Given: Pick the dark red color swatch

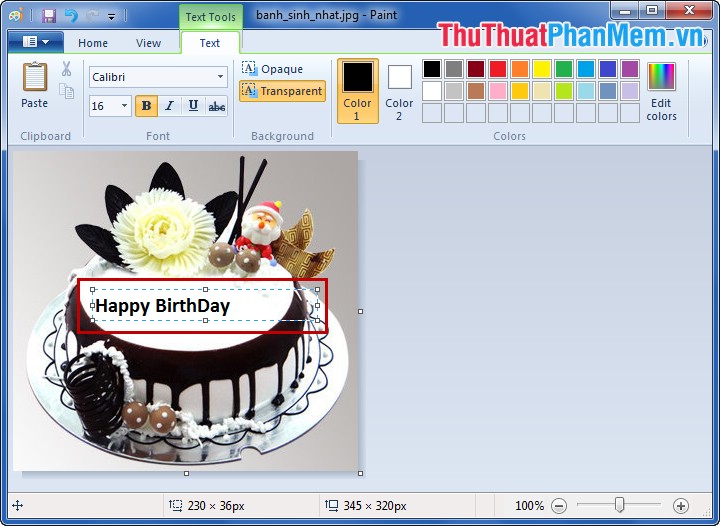Looking at the screenshot, I should pyautogui.click(x=476, y=69).
